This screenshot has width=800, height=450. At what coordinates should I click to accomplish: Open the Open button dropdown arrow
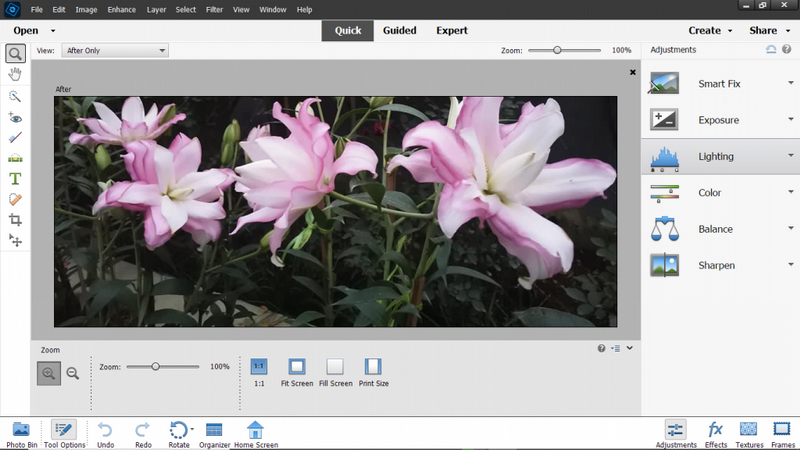click(x=53, y=31)
